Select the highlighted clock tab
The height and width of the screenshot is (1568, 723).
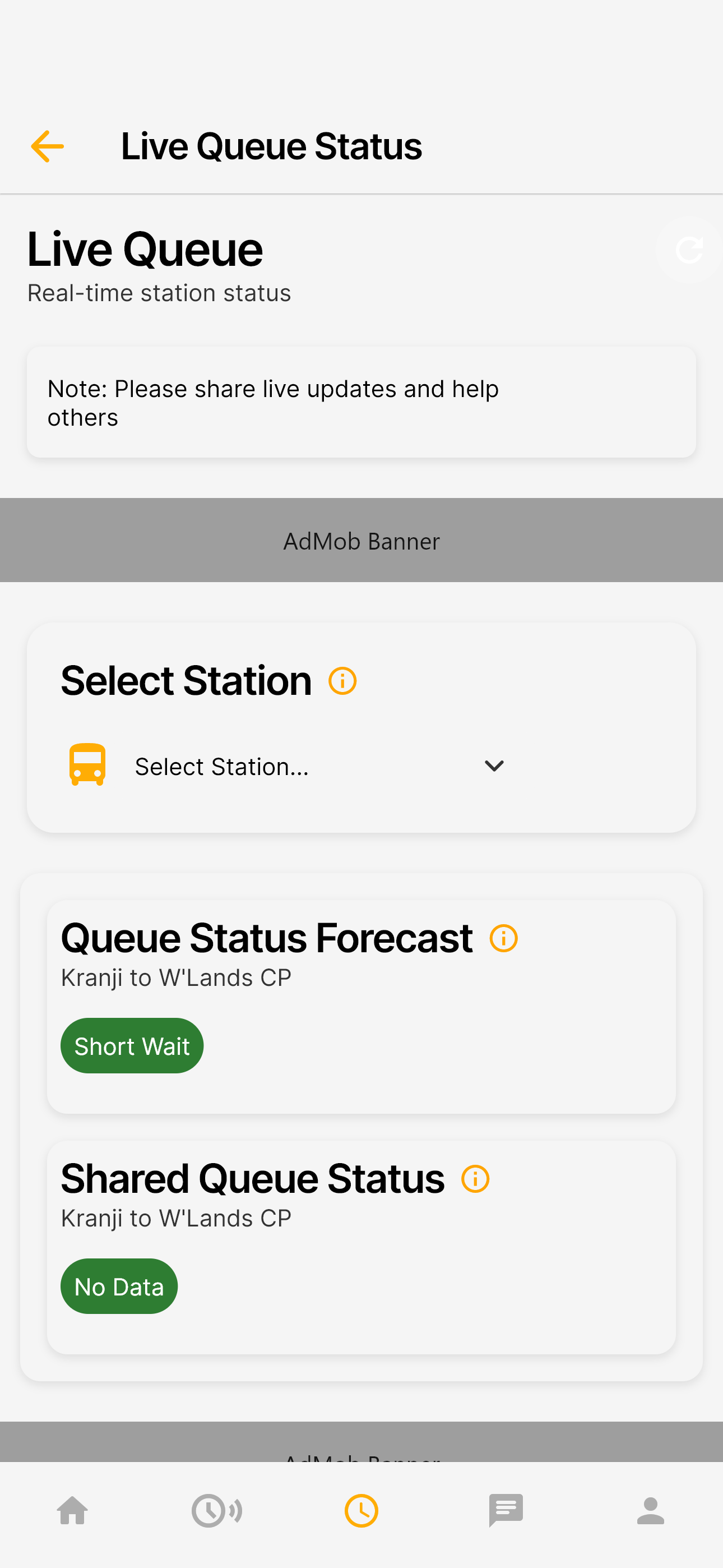361,1511
